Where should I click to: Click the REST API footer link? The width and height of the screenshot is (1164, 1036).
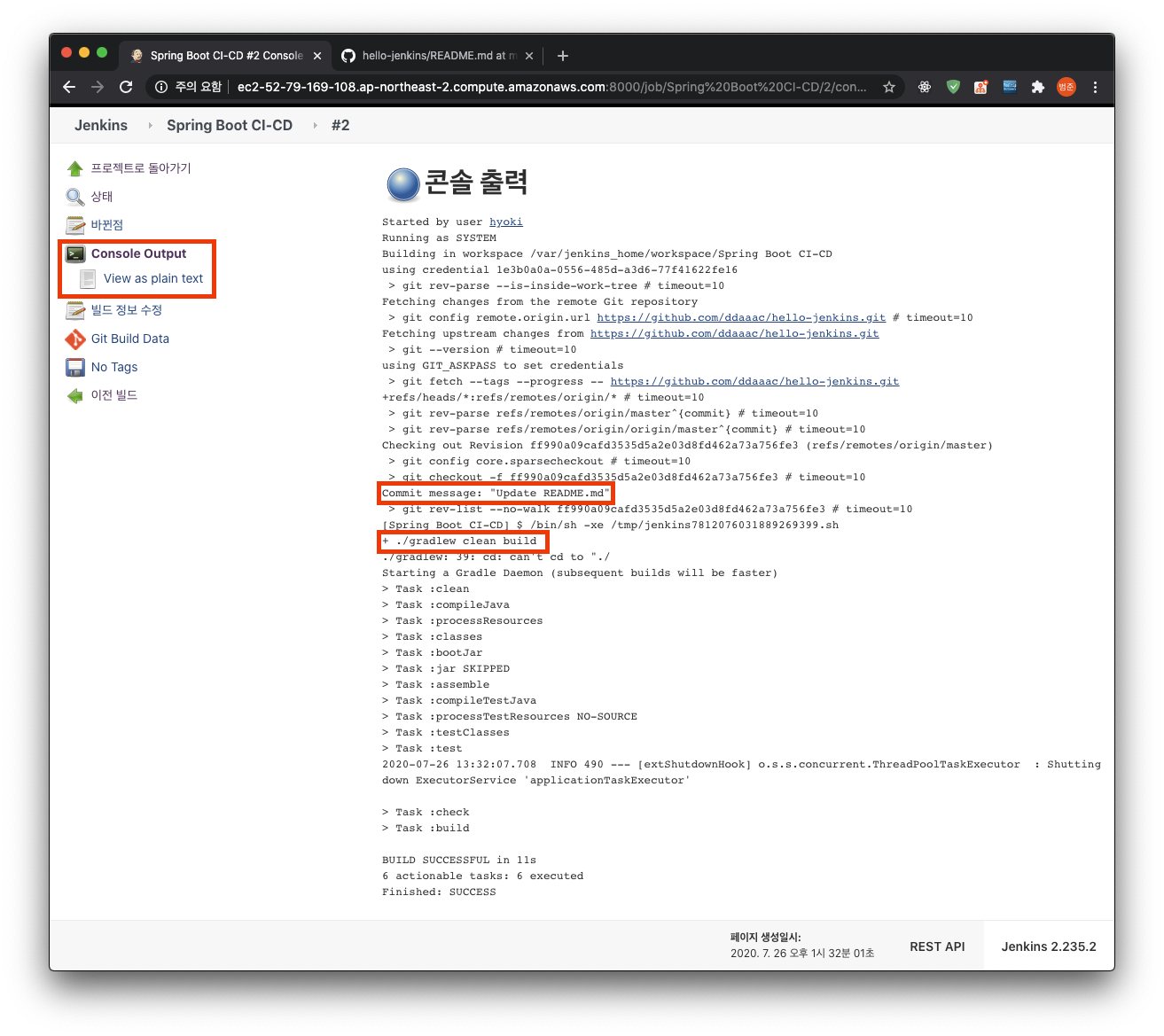(937, 946)
